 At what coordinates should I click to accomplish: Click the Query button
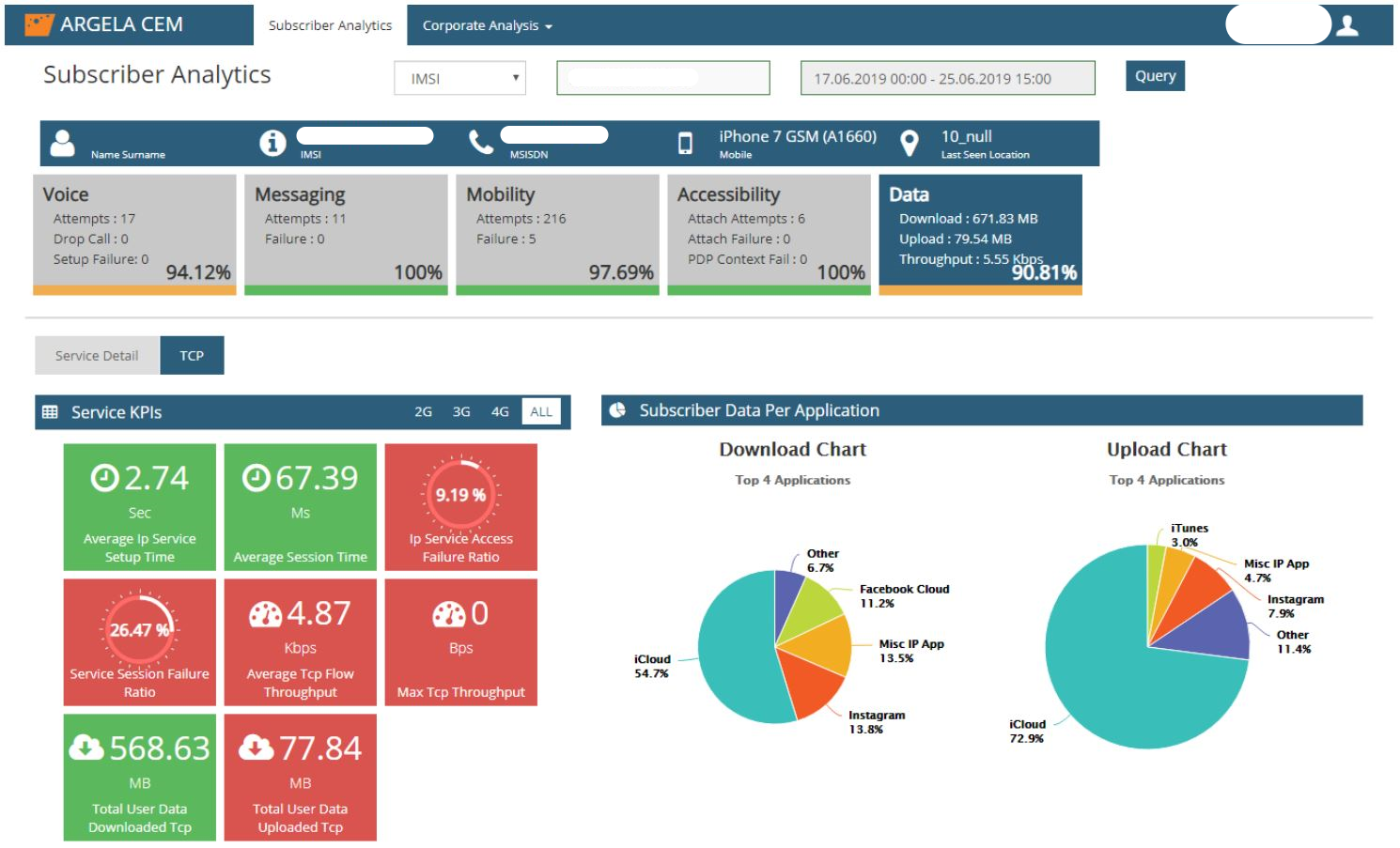pyautogui.click(x=1155, y=76)
